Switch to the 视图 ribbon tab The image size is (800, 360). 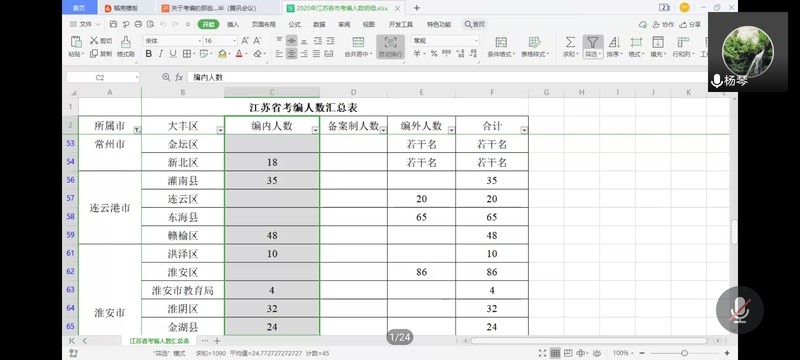[368, 24]
